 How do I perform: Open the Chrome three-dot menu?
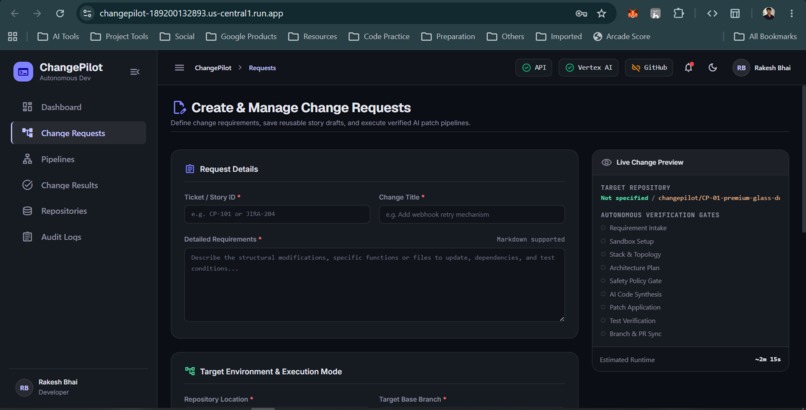click(x=792, y=13)
